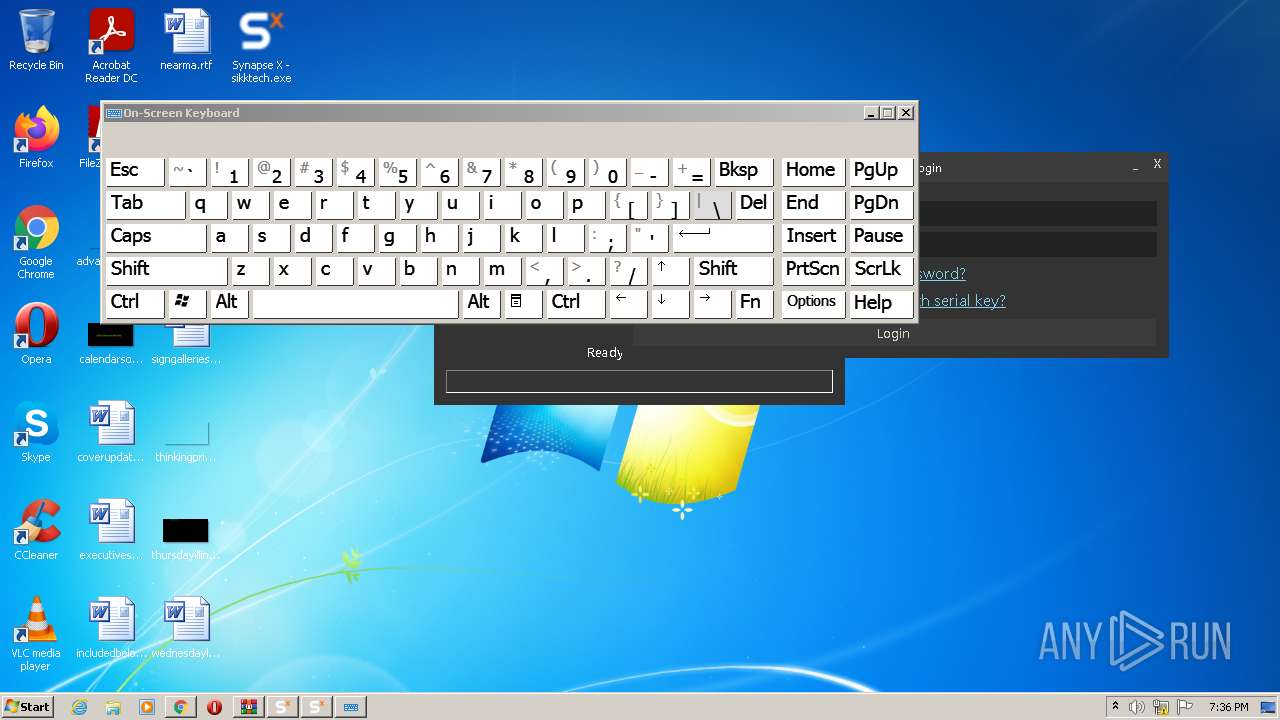Screen dimensions: 1280x720
Task: Select Synapse X - sikktech.exe icon
Action: pos(261,46)
